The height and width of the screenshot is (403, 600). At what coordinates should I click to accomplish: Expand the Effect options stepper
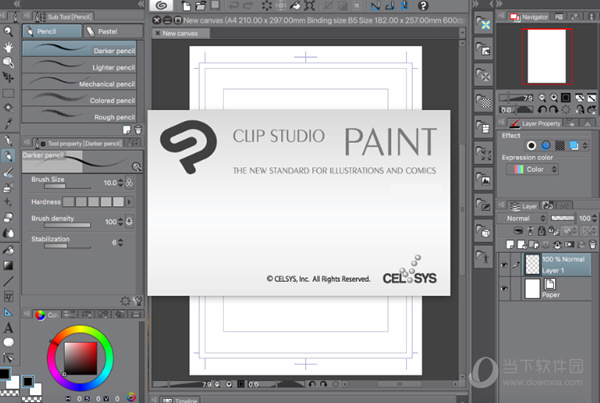tap(585, 145)
